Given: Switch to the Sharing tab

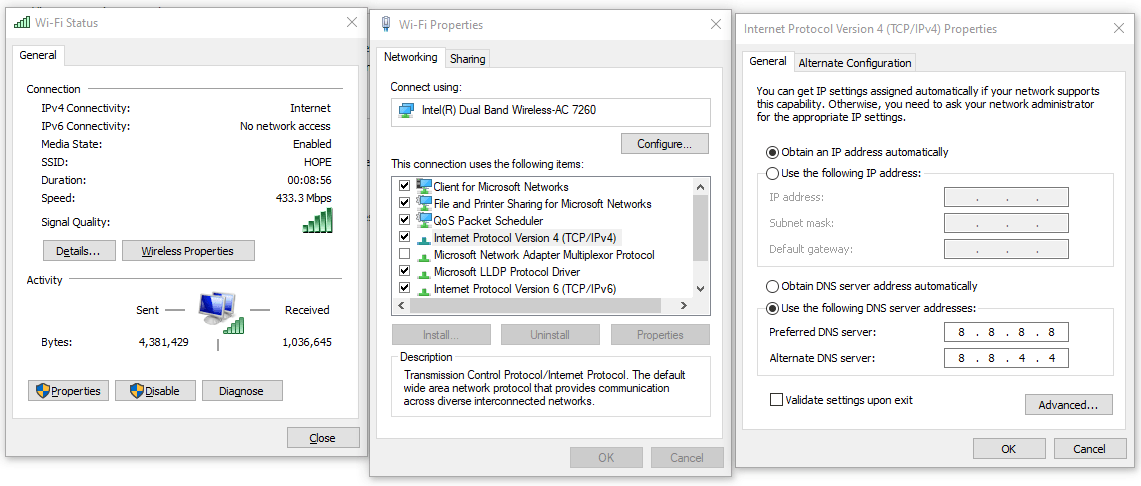Looking at the screenshot, I should [467, 59].
